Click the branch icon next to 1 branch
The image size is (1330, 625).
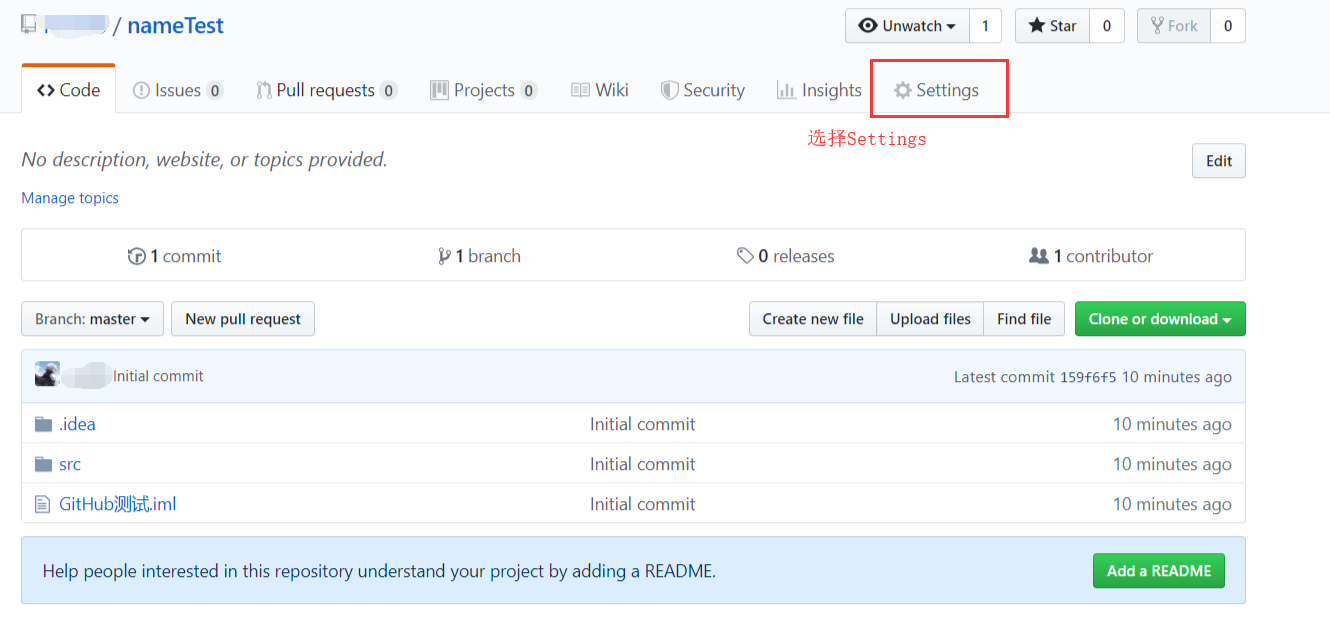pyautogui.click(x=443, y=255)
